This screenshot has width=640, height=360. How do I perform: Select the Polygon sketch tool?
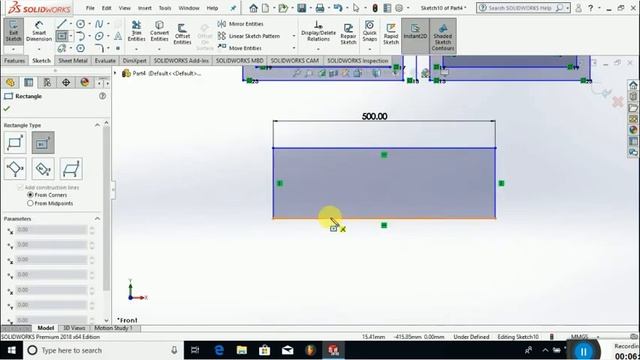[80, 48]
